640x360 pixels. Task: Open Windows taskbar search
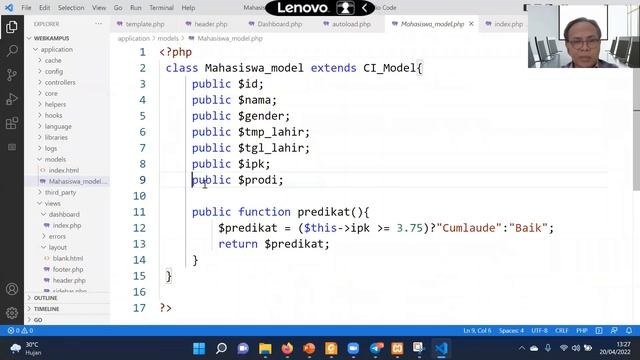(x=221, y=348)
